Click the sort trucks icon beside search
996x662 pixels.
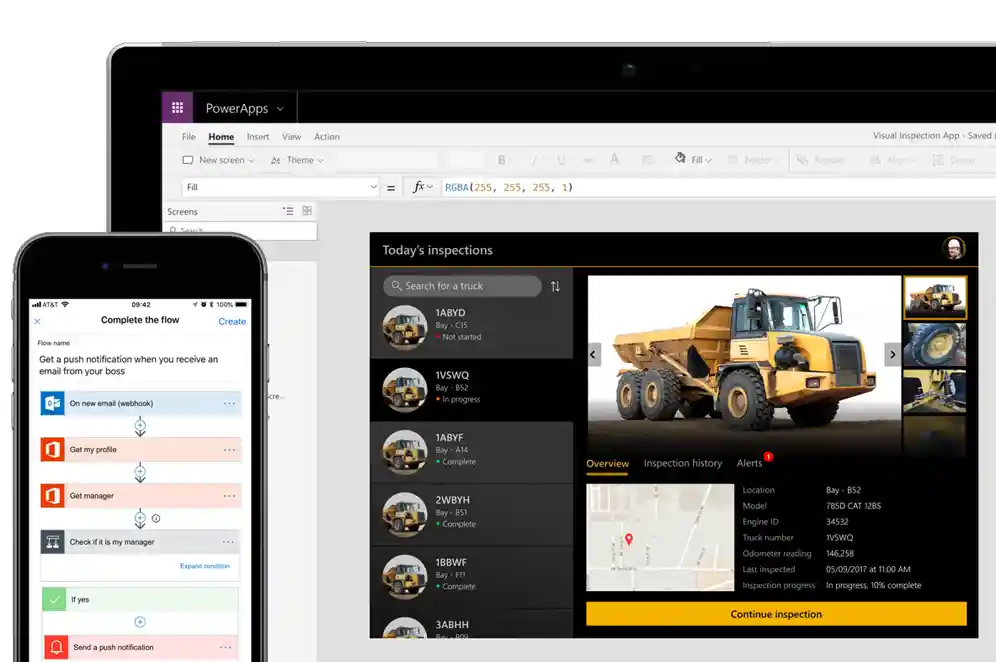(x=555, y=286)
